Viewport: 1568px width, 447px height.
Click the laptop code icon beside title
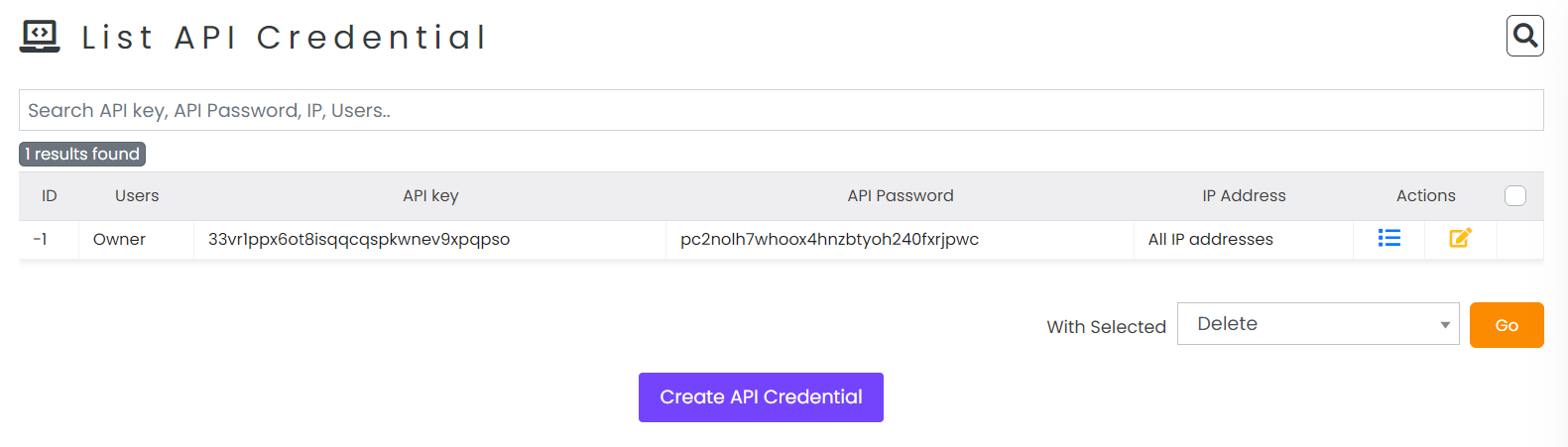40,36
